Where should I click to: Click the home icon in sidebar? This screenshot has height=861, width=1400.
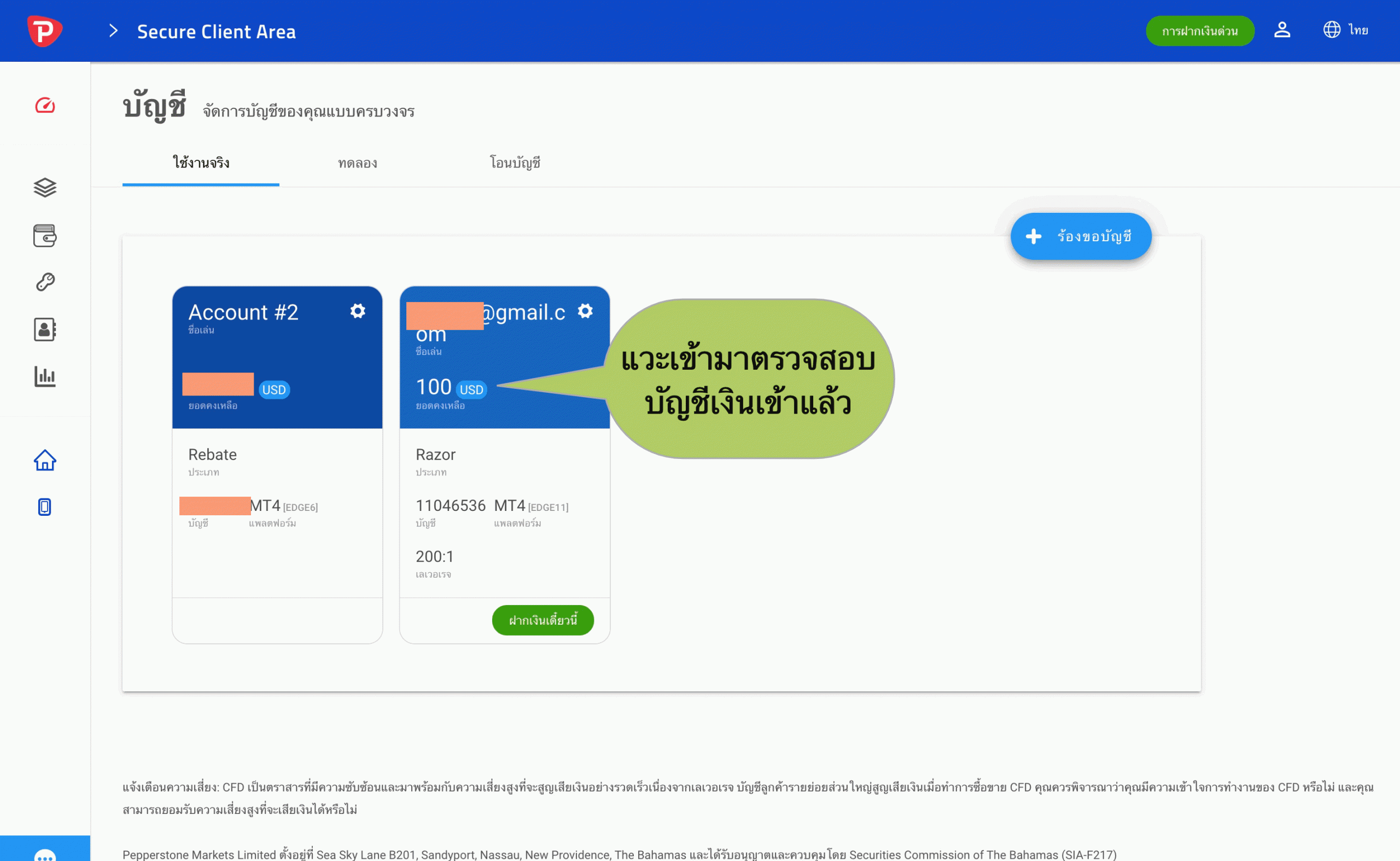45,460
